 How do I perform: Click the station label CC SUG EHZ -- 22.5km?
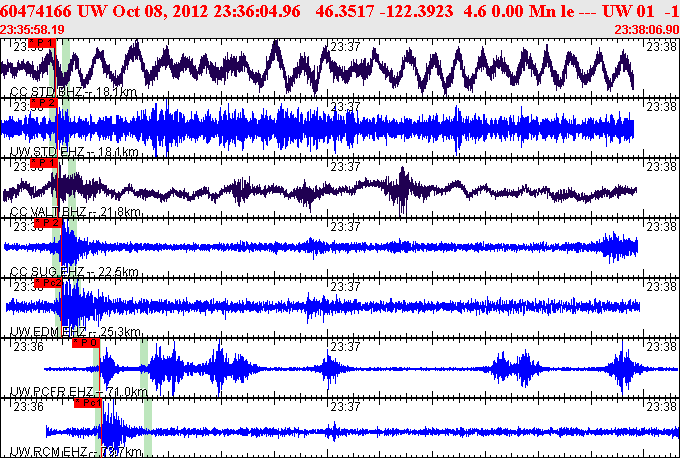point(74,272)
